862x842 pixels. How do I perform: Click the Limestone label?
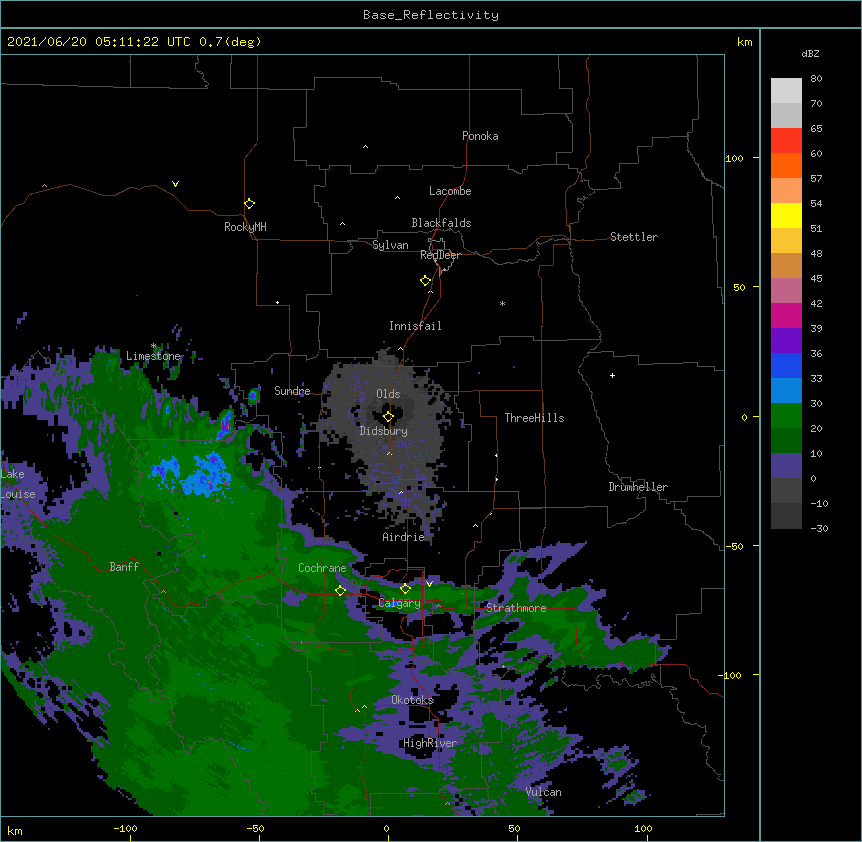(x=153, y=356)
